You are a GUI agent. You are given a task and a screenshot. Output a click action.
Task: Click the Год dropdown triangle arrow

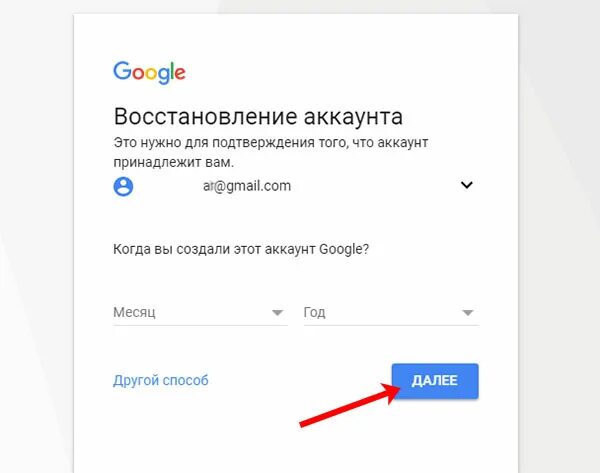468,313
